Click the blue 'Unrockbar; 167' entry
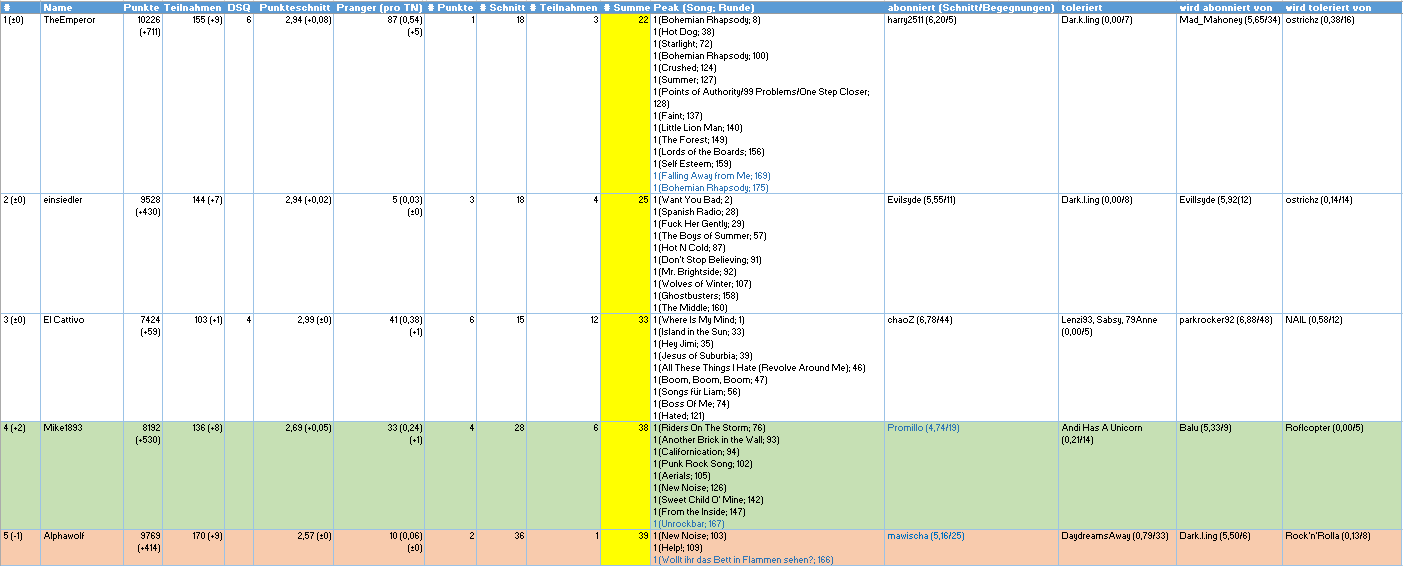 (689, 524)
